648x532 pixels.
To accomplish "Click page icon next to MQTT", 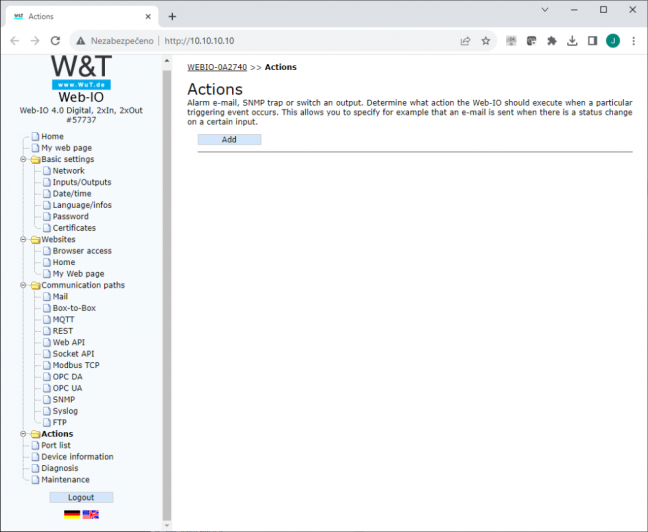I will [47, 320].
